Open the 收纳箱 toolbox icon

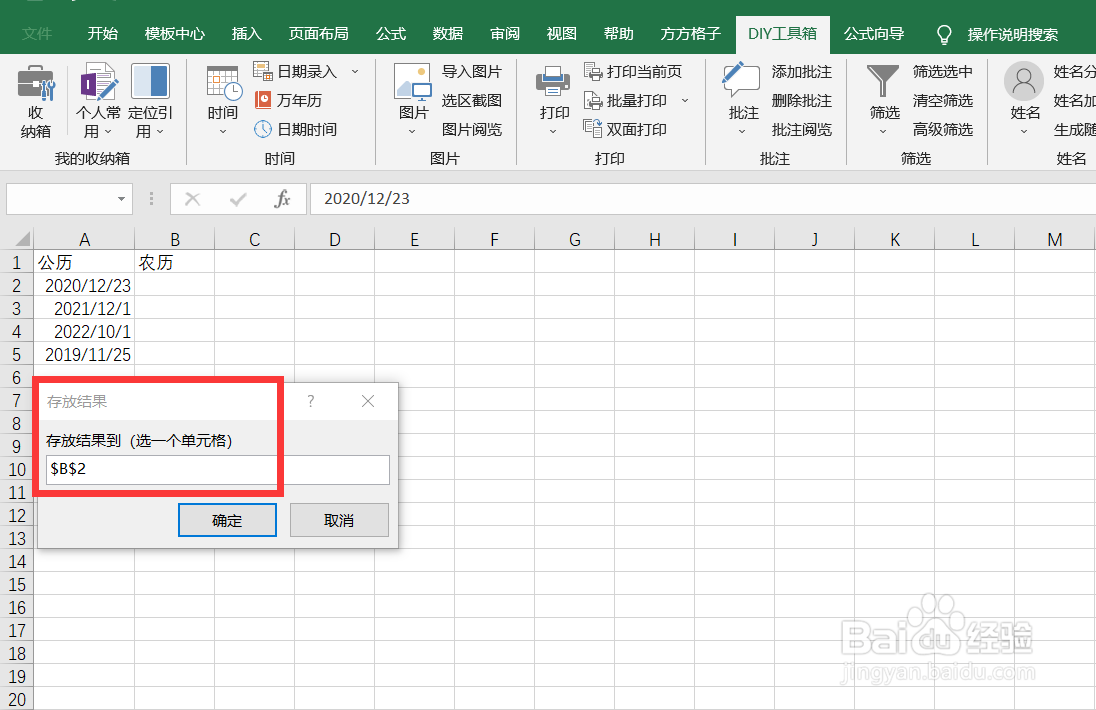[x=36, y=83]
